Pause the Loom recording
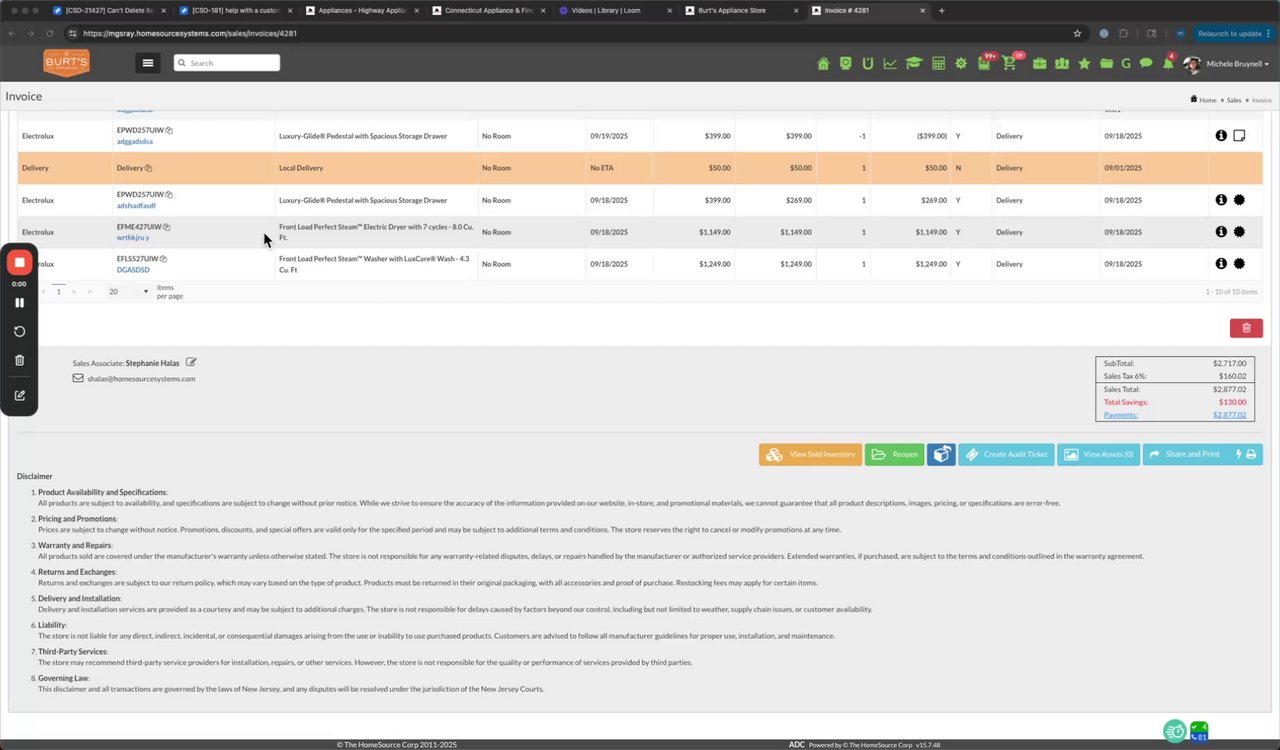 (19, 302)
